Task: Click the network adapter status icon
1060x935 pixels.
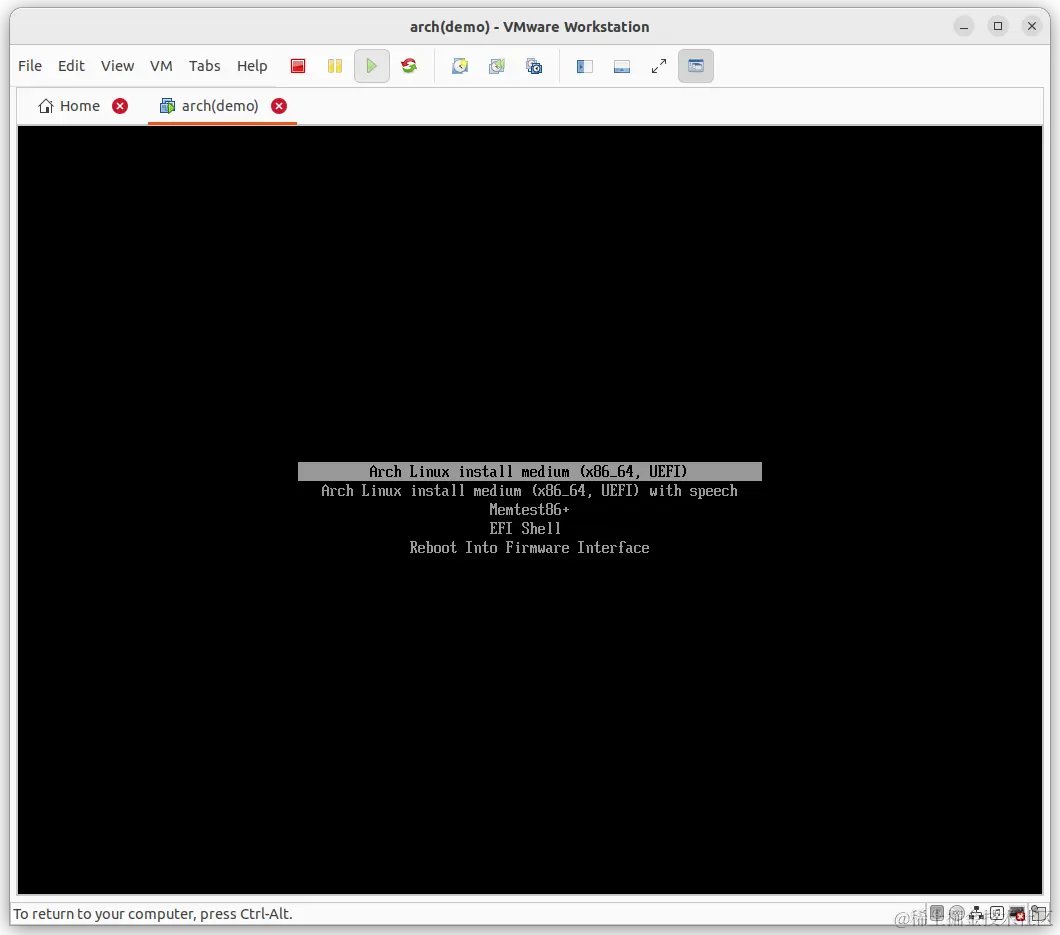Action: (x=976, y=914)
